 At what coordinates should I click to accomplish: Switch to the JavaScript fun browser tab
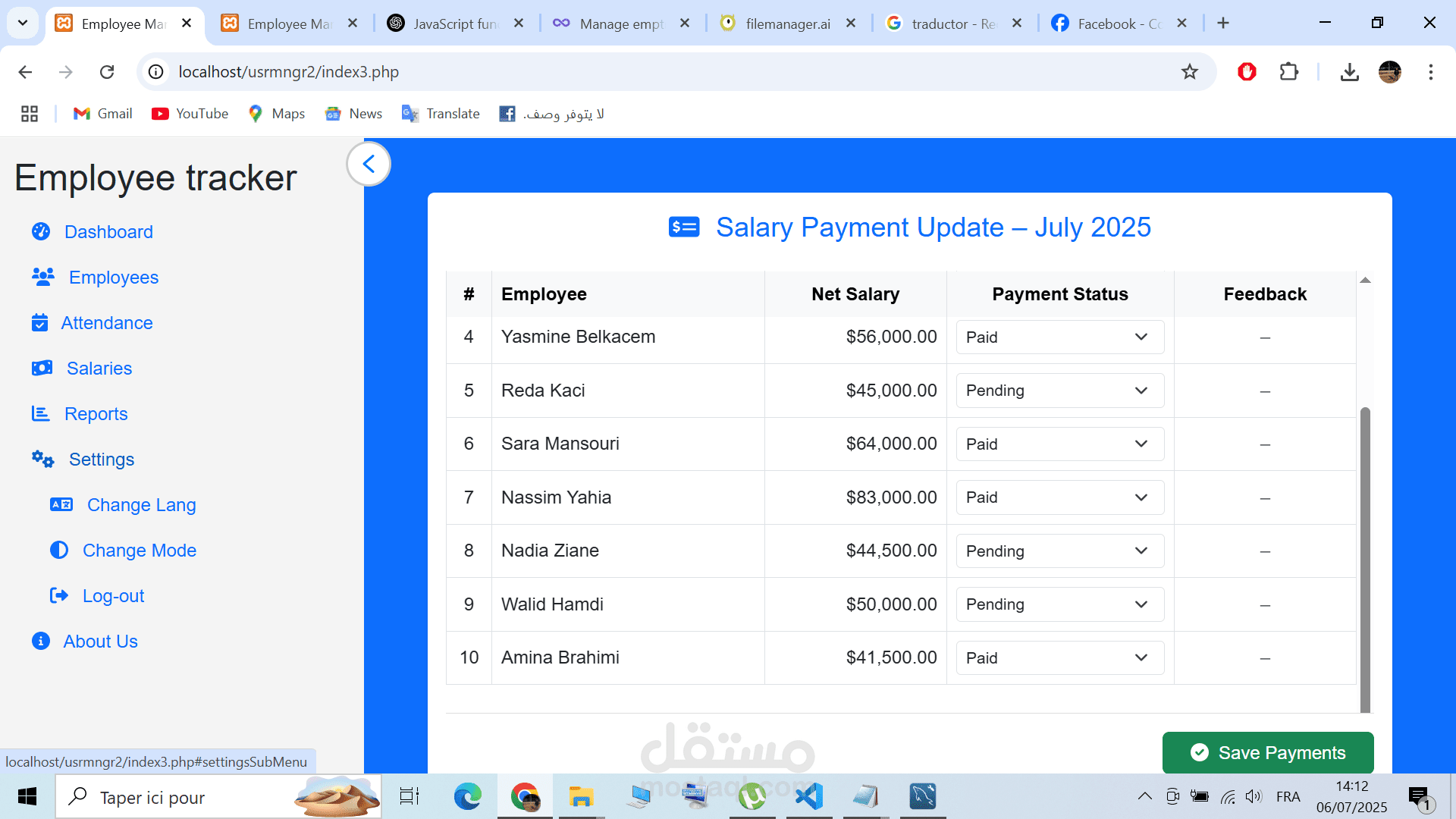click(x=454, y=24)
